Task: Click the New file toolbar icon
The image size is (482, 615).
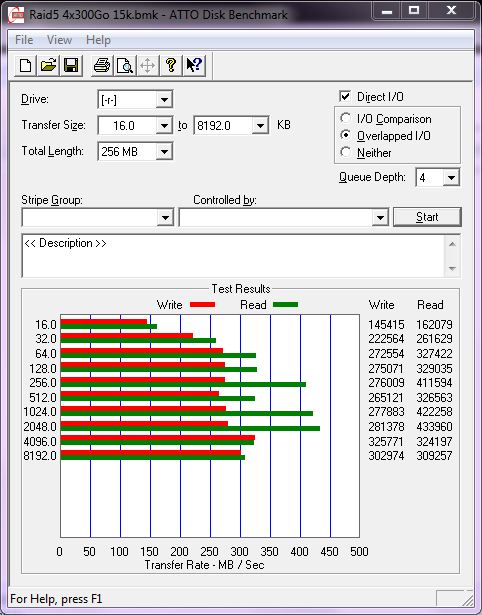Action: click(26, 65)
